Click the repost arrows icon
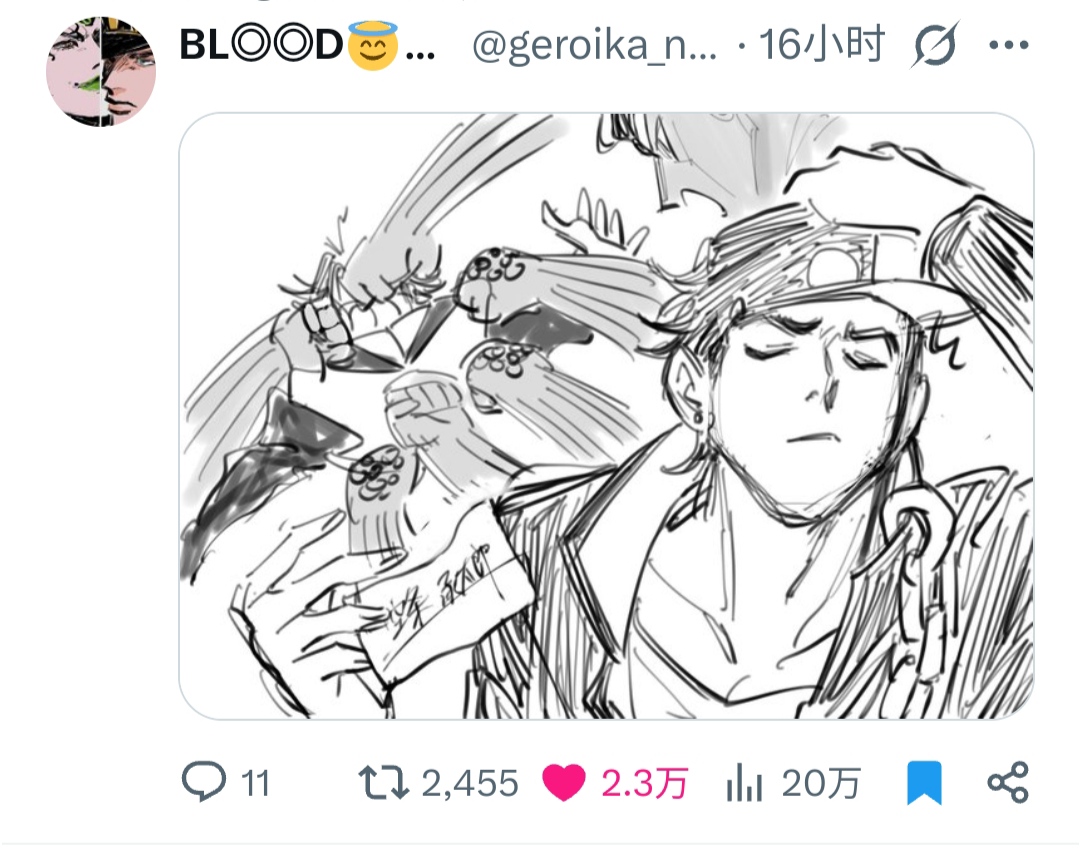Screen dimensions: 1080x862 (x=384, y=782)
